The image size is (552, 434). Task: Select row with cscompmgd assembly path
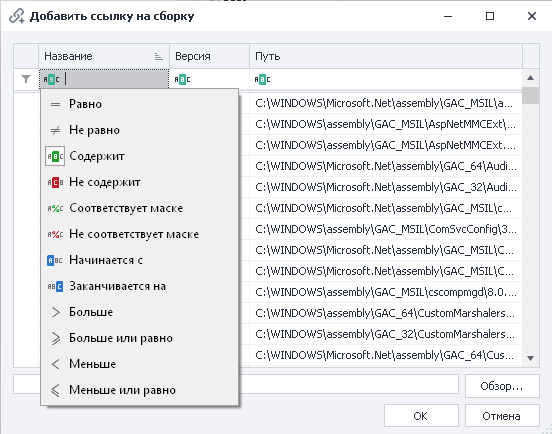[x=385, y=292]
